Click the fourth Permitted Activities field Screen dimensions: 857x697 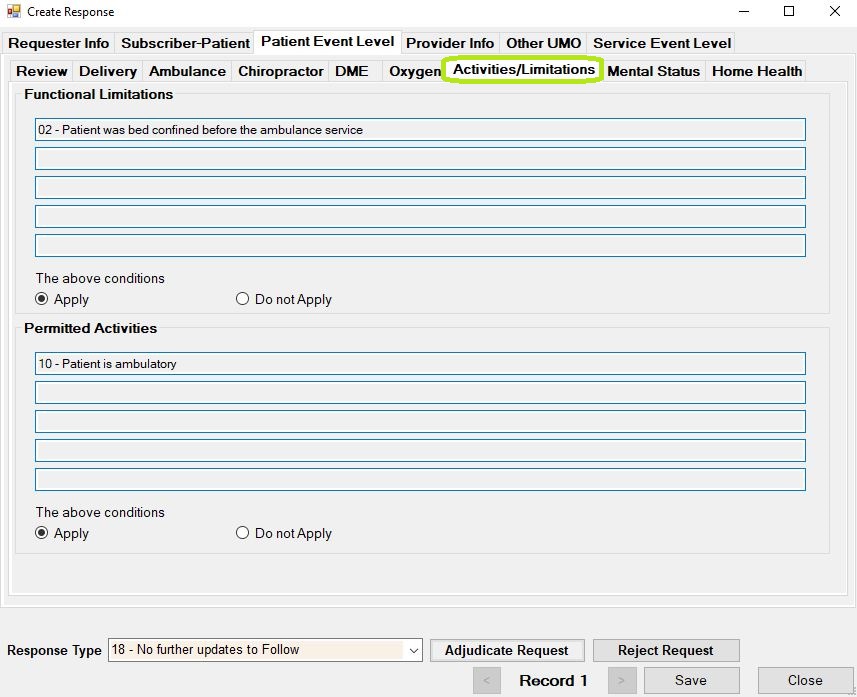tap(420, 450)
